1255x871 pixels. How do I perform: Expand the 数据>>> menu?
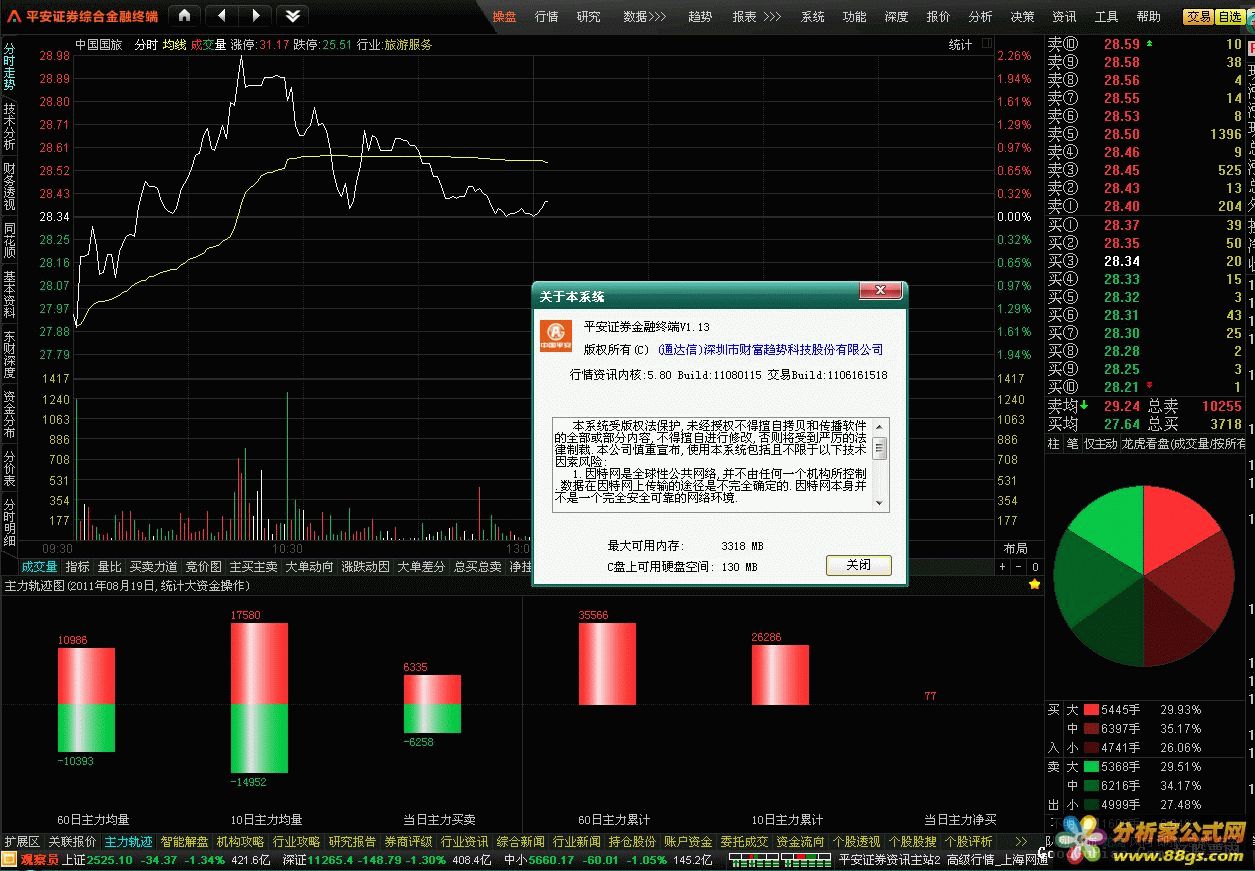[x=644, y=17]
